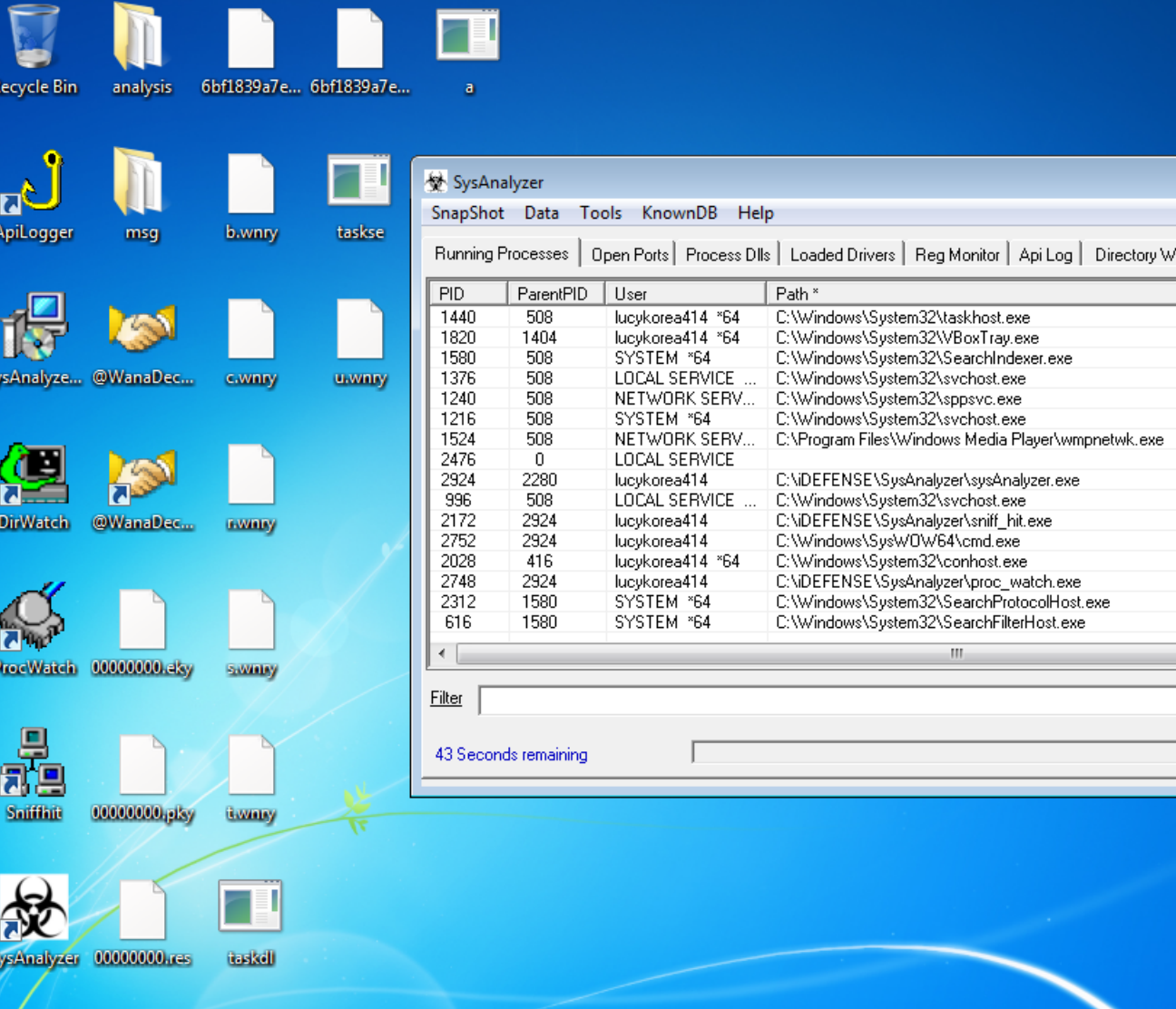Open the Help menu

(x=756, y=212)
